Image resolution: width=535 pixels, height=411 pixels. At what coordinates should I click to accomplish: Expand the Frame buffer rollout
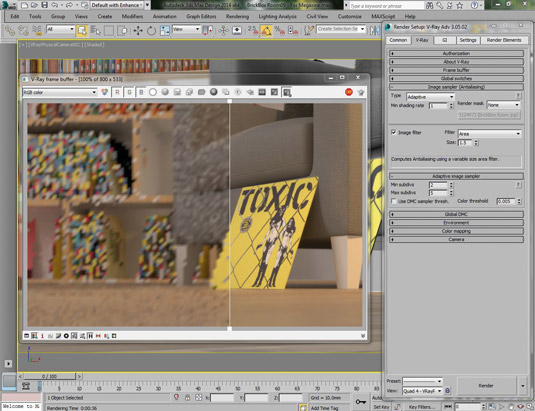point(456,70)
